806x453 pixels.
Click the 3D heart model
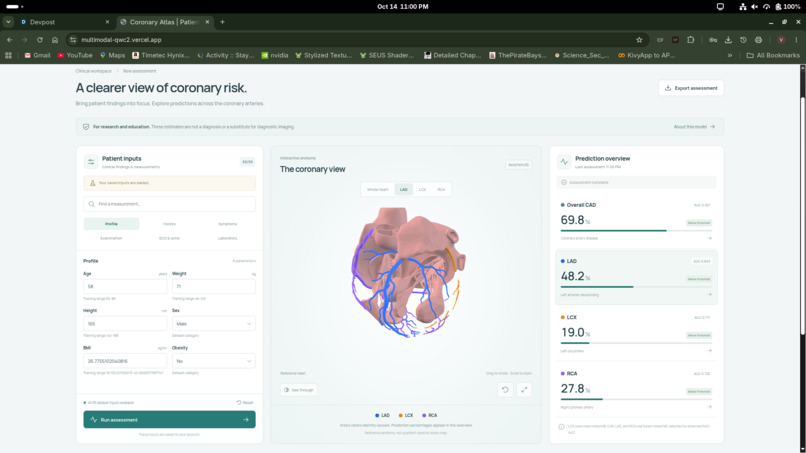tap(407, 271)
